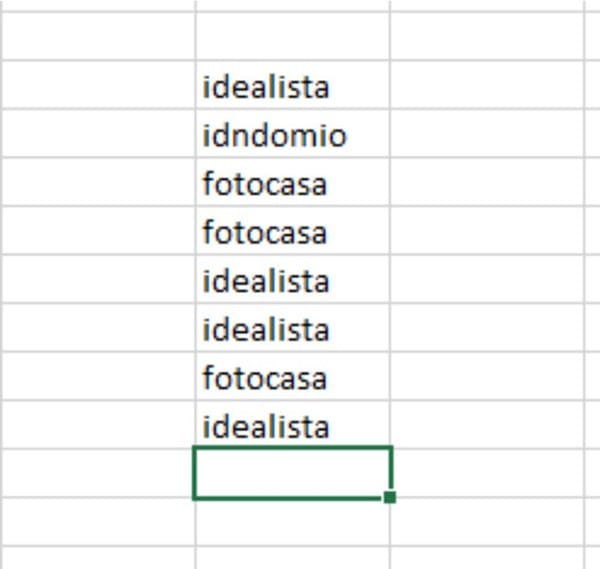The image size is (600, 569).
Task: Click the empty cell left of the first fotocasa
Action: pyautogui.click(x=97, y=184)
